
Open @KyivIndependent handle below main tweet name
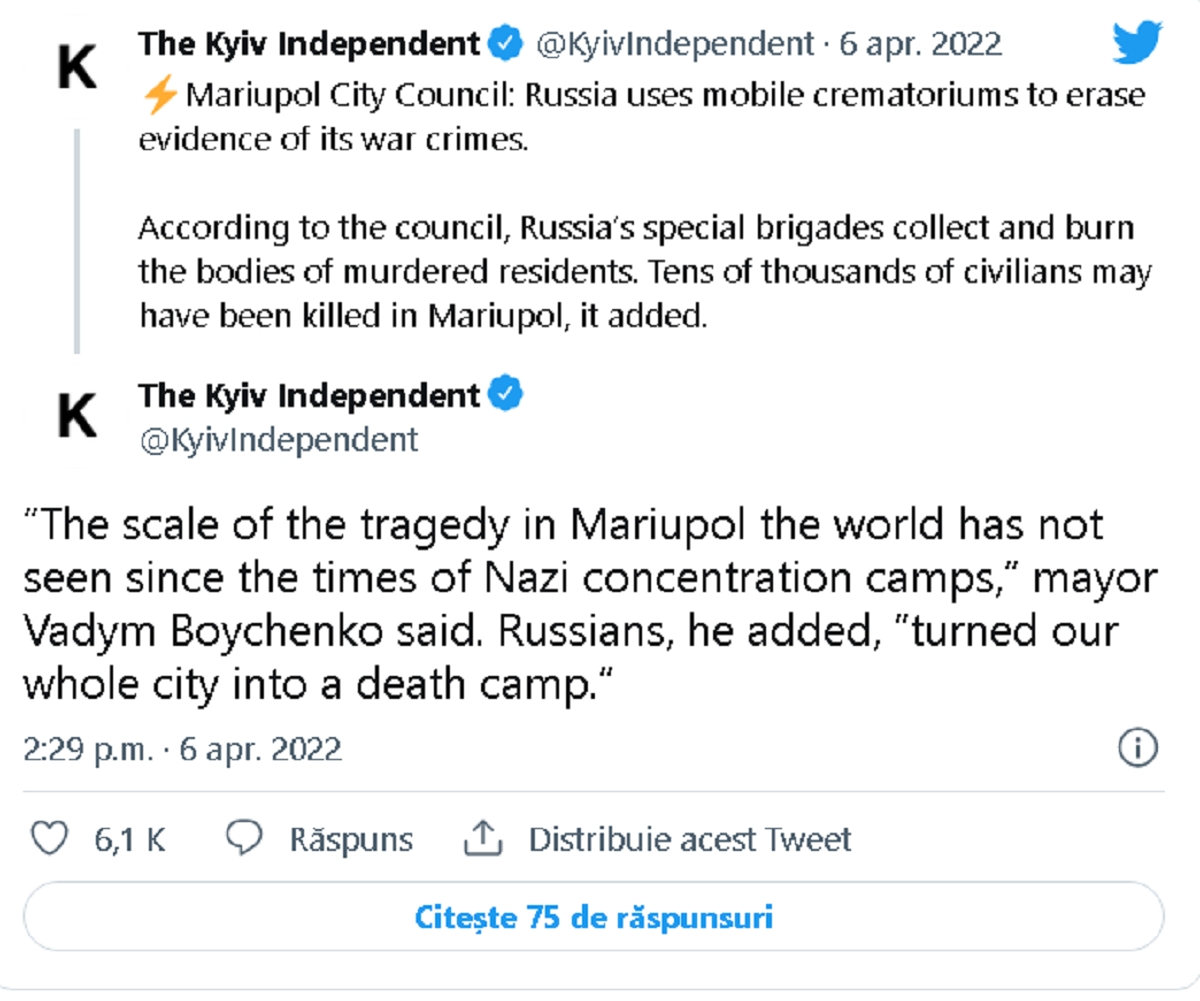tap(279, 439)
